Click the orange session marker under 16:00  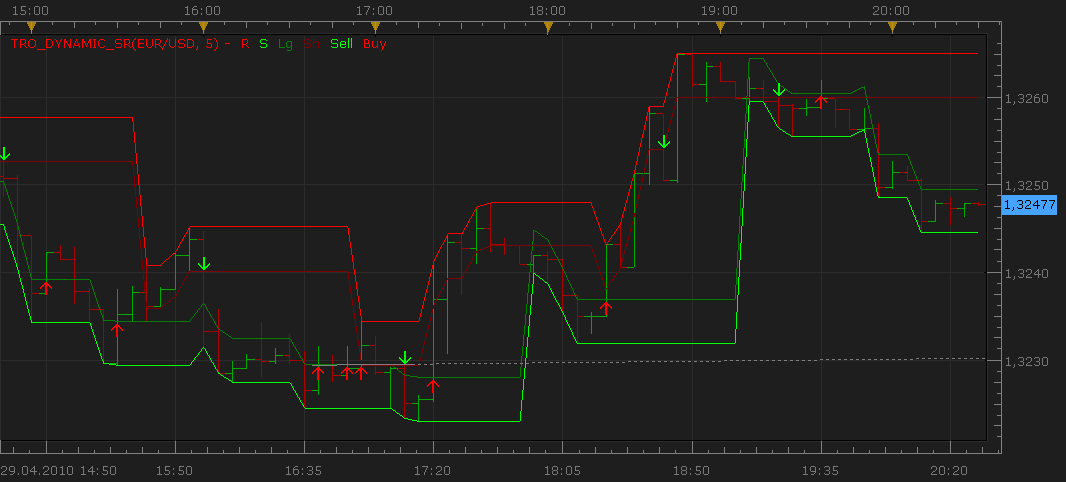pyautogui.click(x=203, y=27)
